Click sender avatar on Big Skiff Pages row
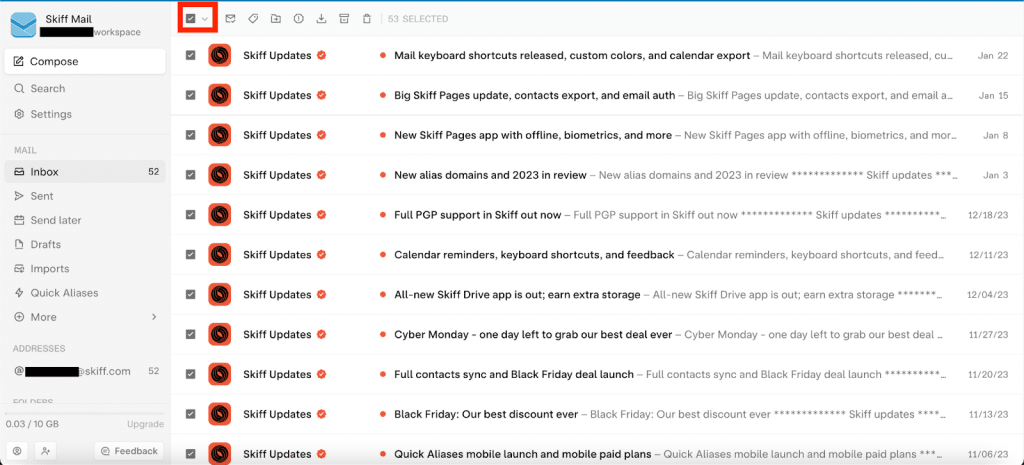 219,95
